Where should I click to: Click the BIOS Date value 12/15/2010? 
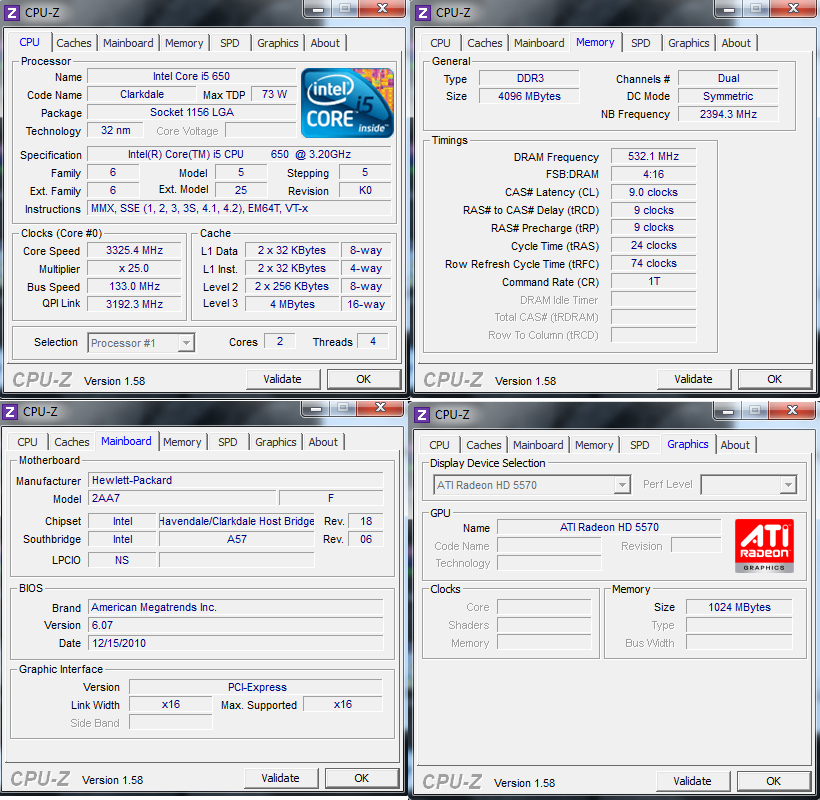[236, 643]
